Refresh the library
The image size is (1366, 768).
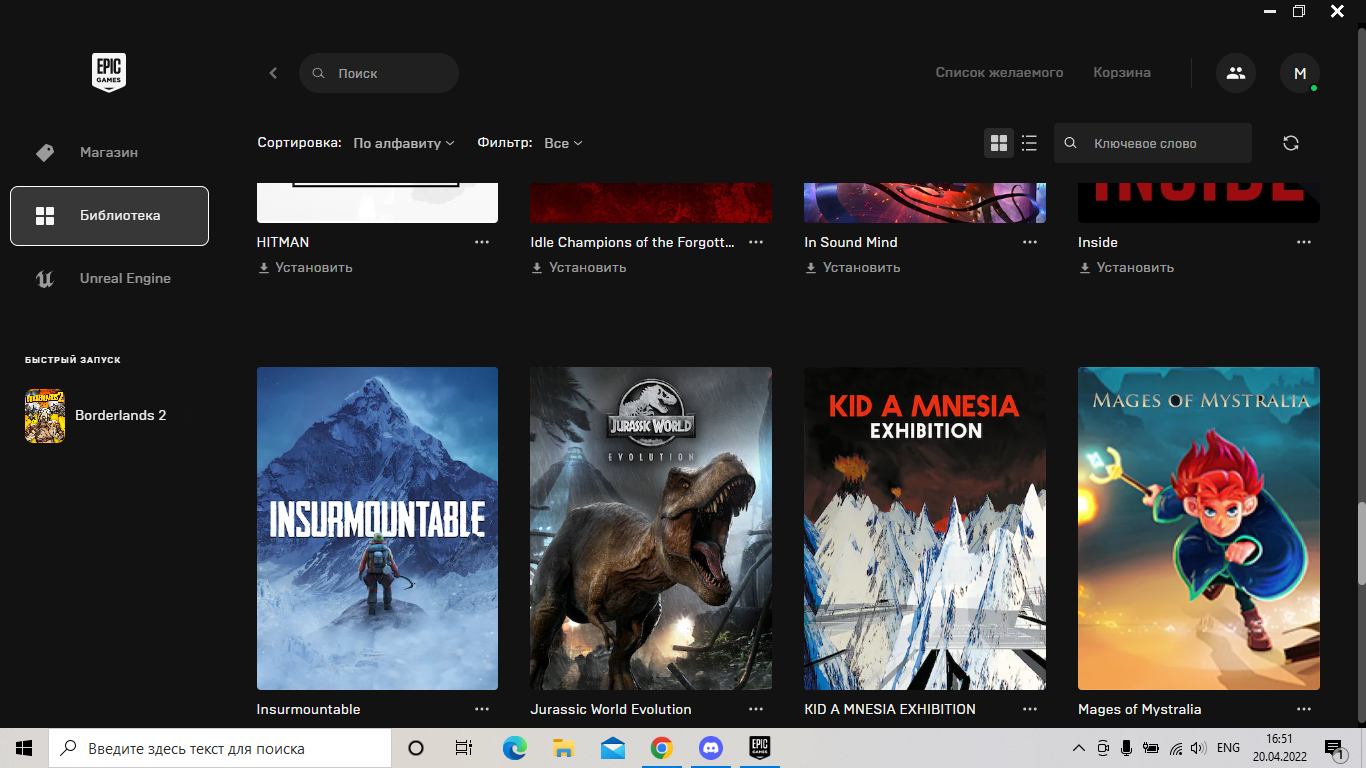(x=1291, y=143)
